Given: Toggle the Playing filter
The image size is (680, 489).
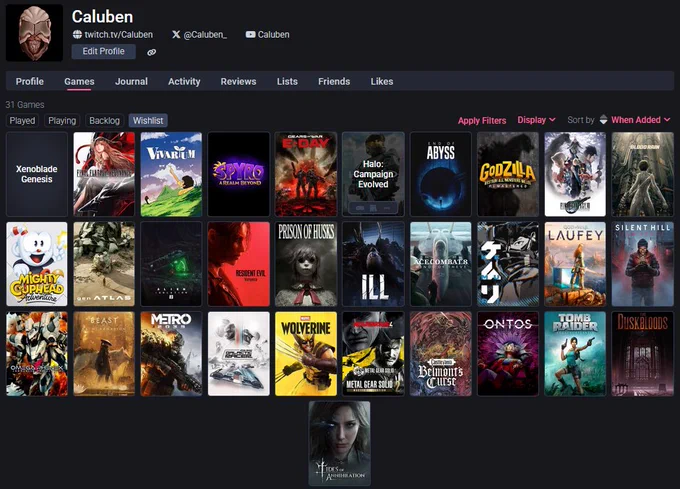Looking at the screenshot, I should [62, 121].
